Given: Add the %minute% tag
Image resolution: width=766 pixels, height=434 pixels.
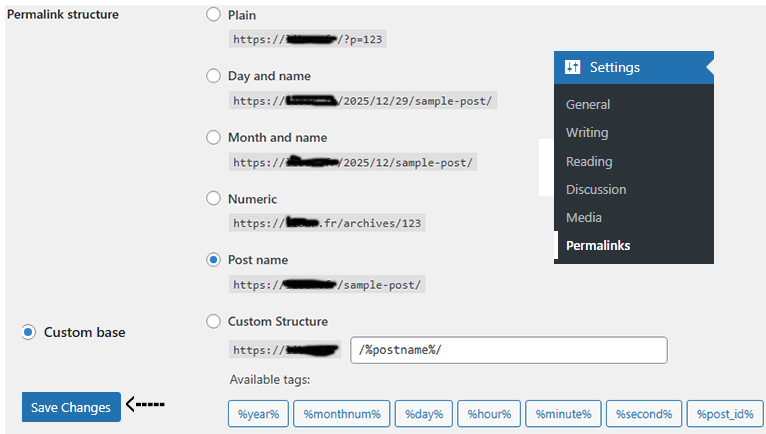Looking at the screenshot, I should [563, 414].
